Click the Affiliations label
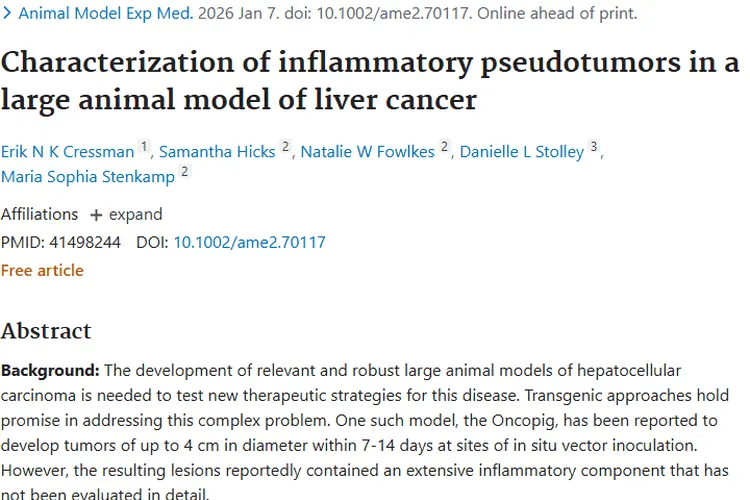 pos(39,214)
